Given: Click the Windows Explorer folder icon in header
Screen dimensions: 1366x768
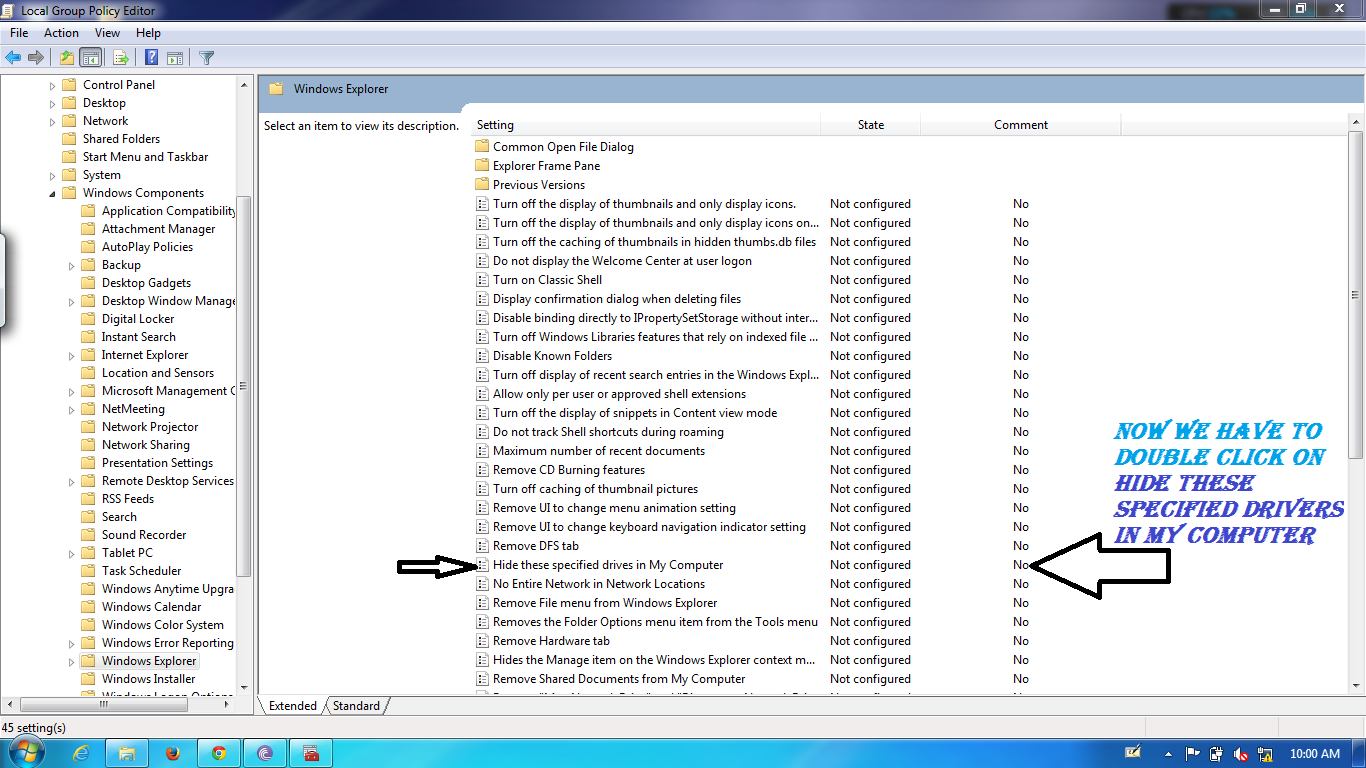Looking at the screenshot, I should point(276,89).
